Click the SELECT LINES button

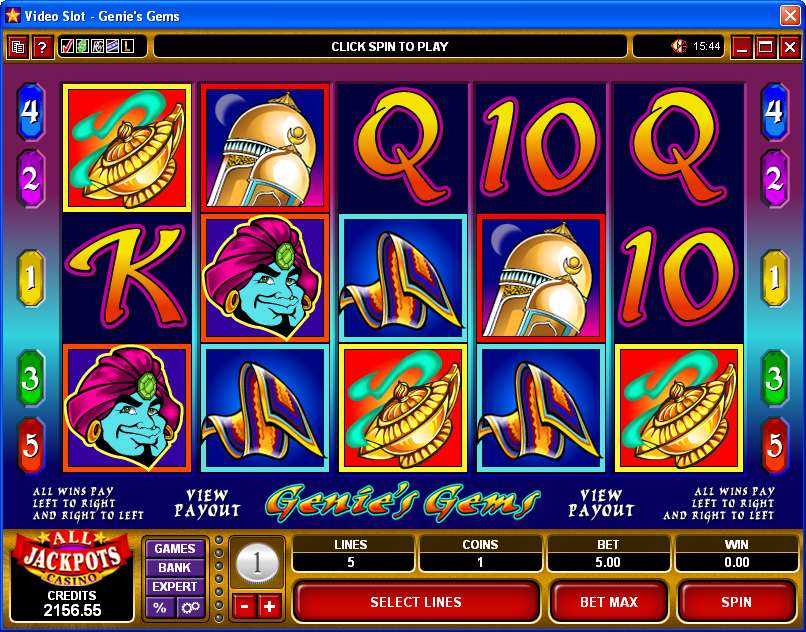[x=416, y=602]
